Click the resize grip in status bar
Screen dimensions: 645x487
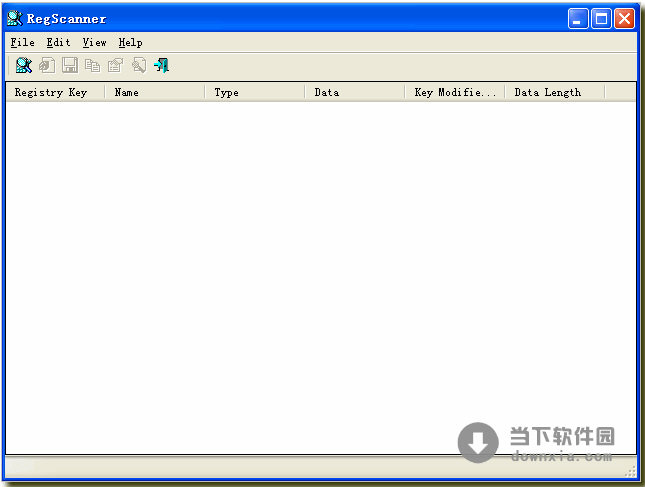click(x=630, y=471)
